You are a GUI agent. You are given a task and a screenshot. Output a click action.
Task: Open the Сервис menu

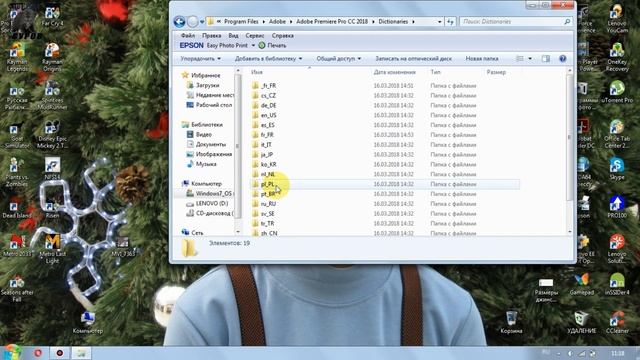pyautogui.click(x=255, y=36)
